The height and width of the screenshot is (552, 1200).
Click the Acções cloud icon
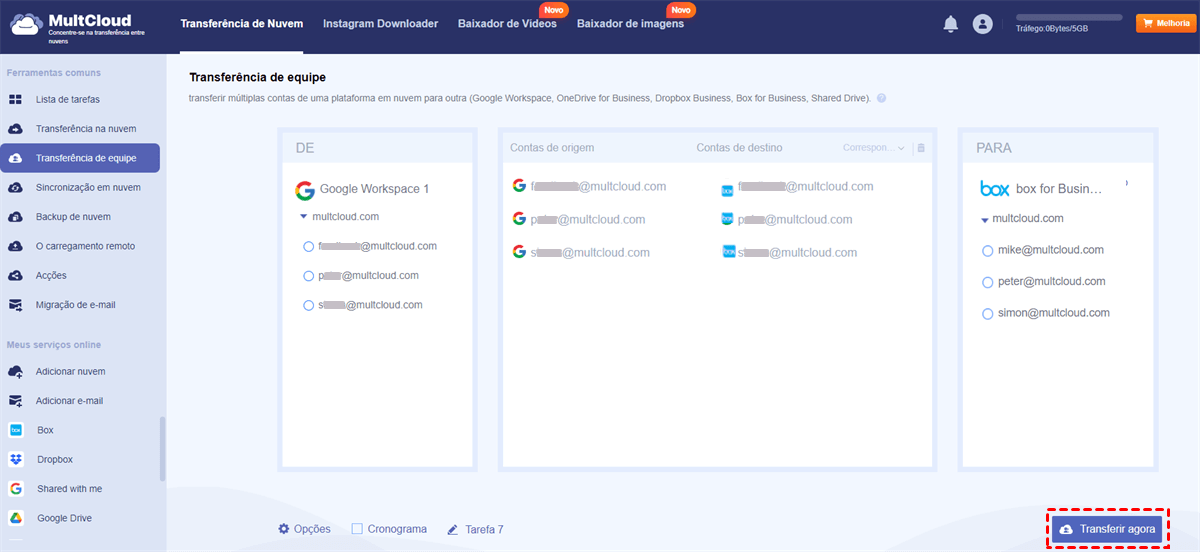[16, 275]
